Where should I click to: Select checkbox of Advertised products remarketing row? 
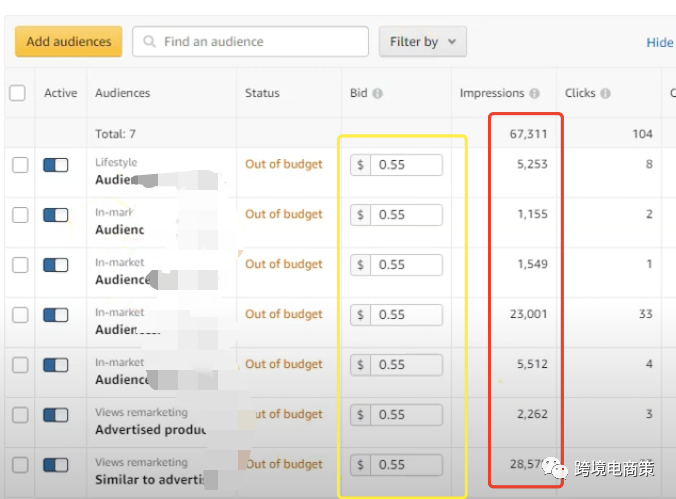(20, 415)
